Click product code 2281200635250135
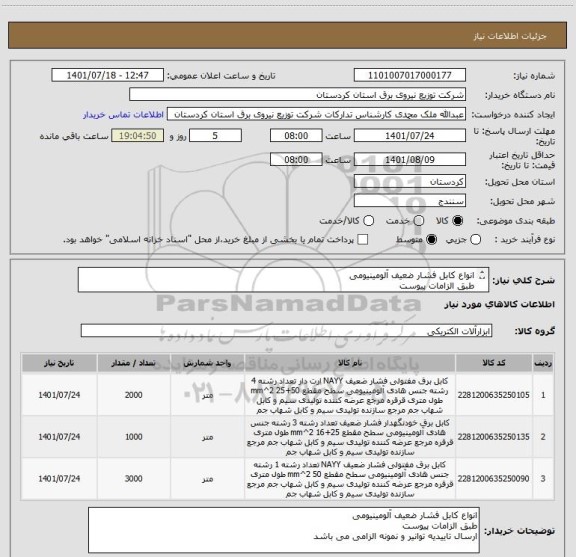This screenshot has height=557, width=576. click(x=493, y=437)
